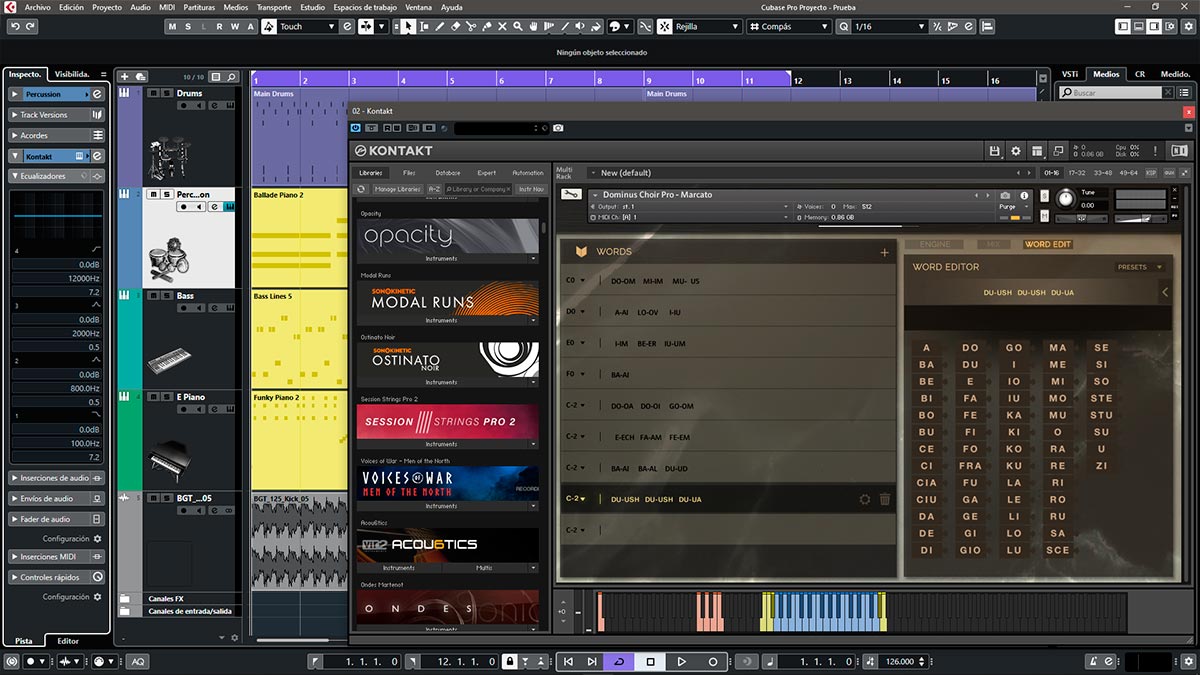The image size is (1200, 675).
Task: Click the Instr Nav button
Action: tap(530, 189)
